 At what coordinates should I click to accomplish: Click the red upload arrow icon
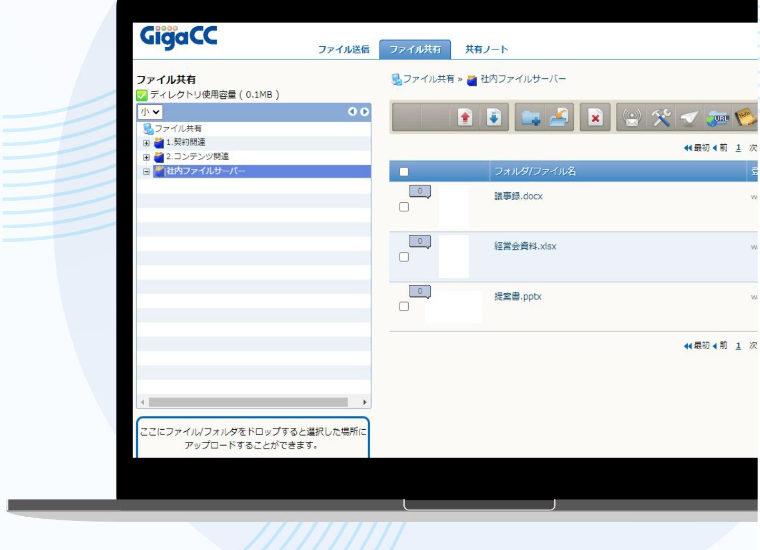(465, 118)
